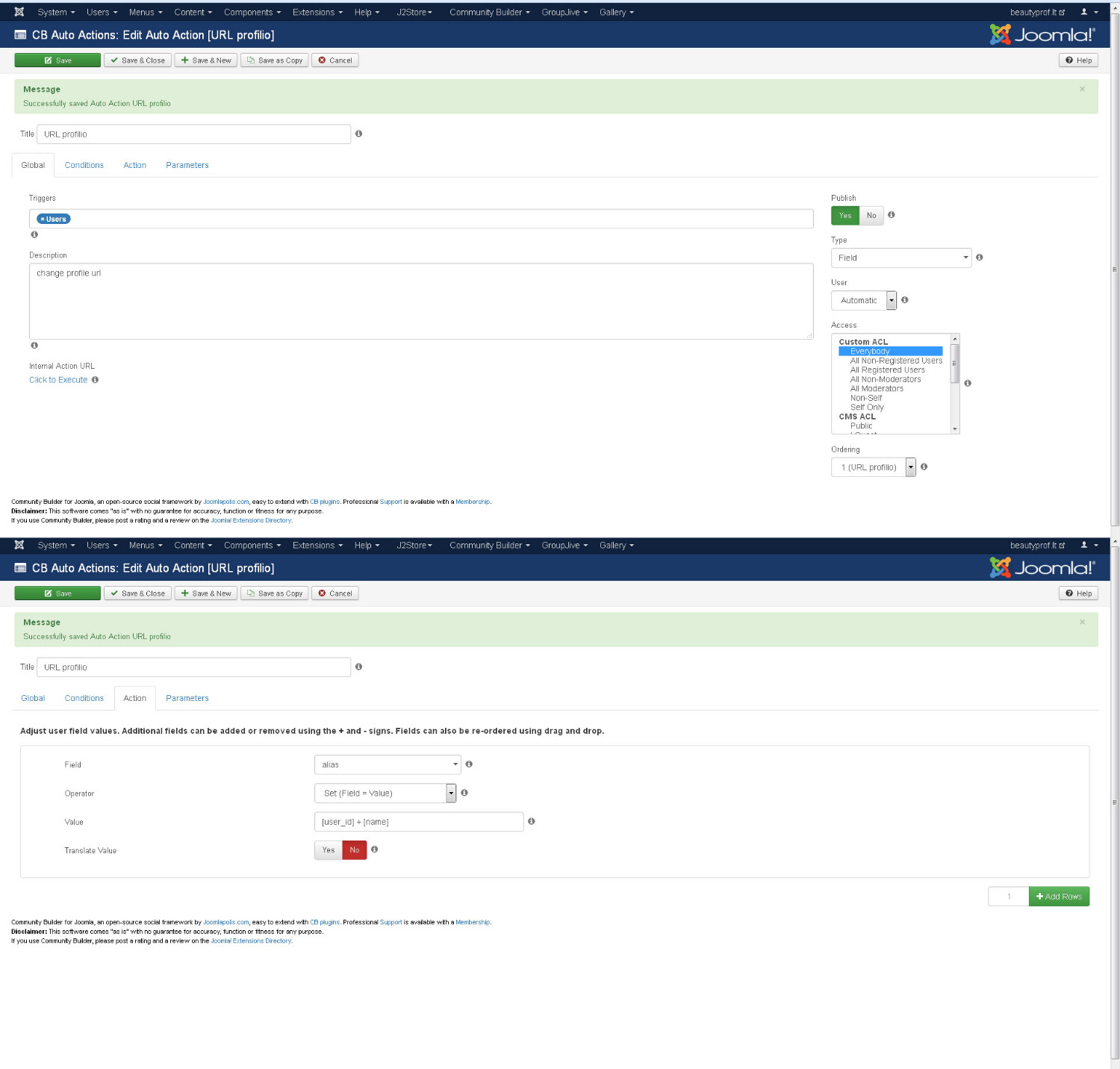Click Cancel in lower screenshot toolbar
1120x1069 pixels.
[x=335, y=593]
